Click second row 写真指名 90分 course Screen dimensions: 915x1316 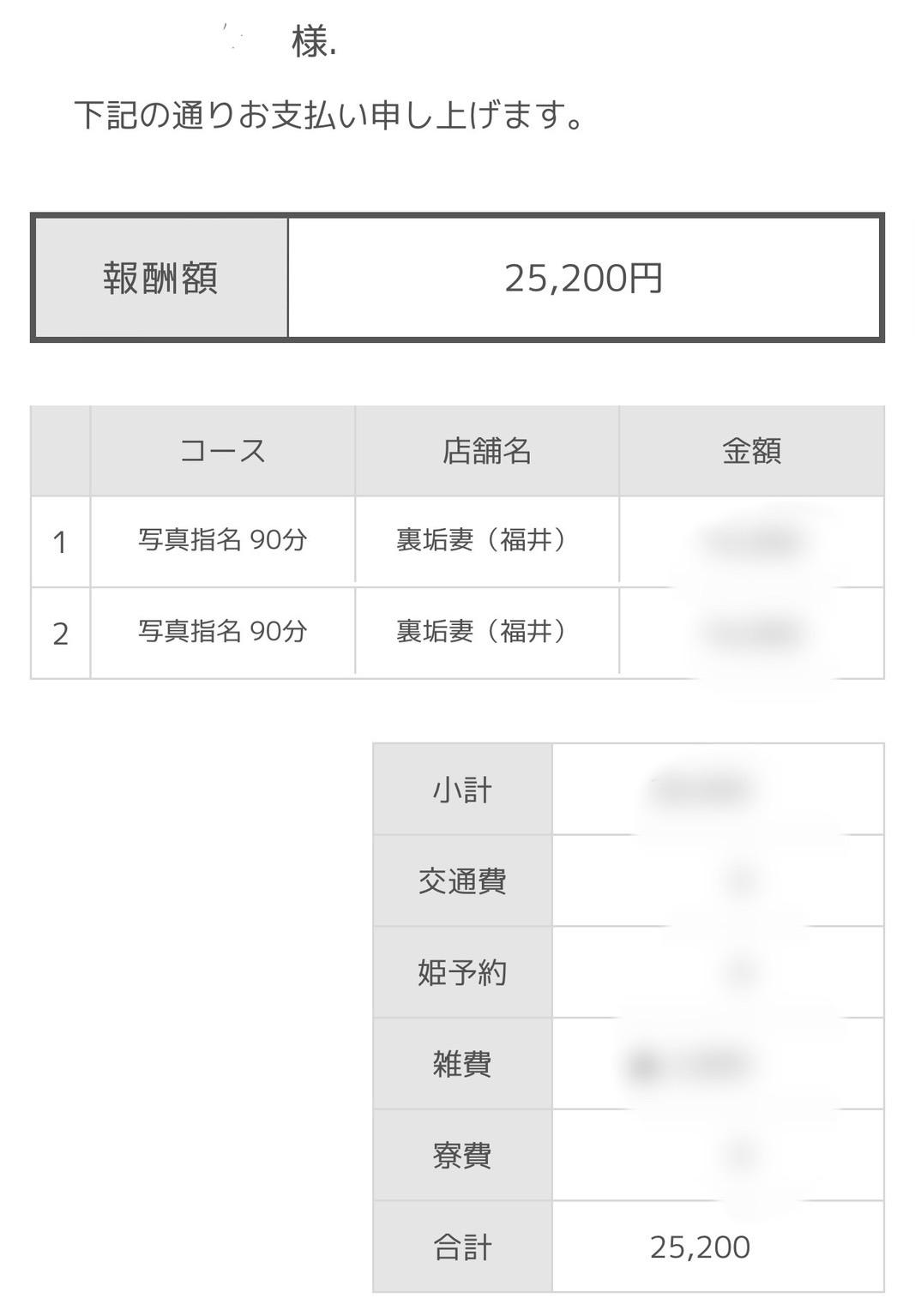click(223, 632)
